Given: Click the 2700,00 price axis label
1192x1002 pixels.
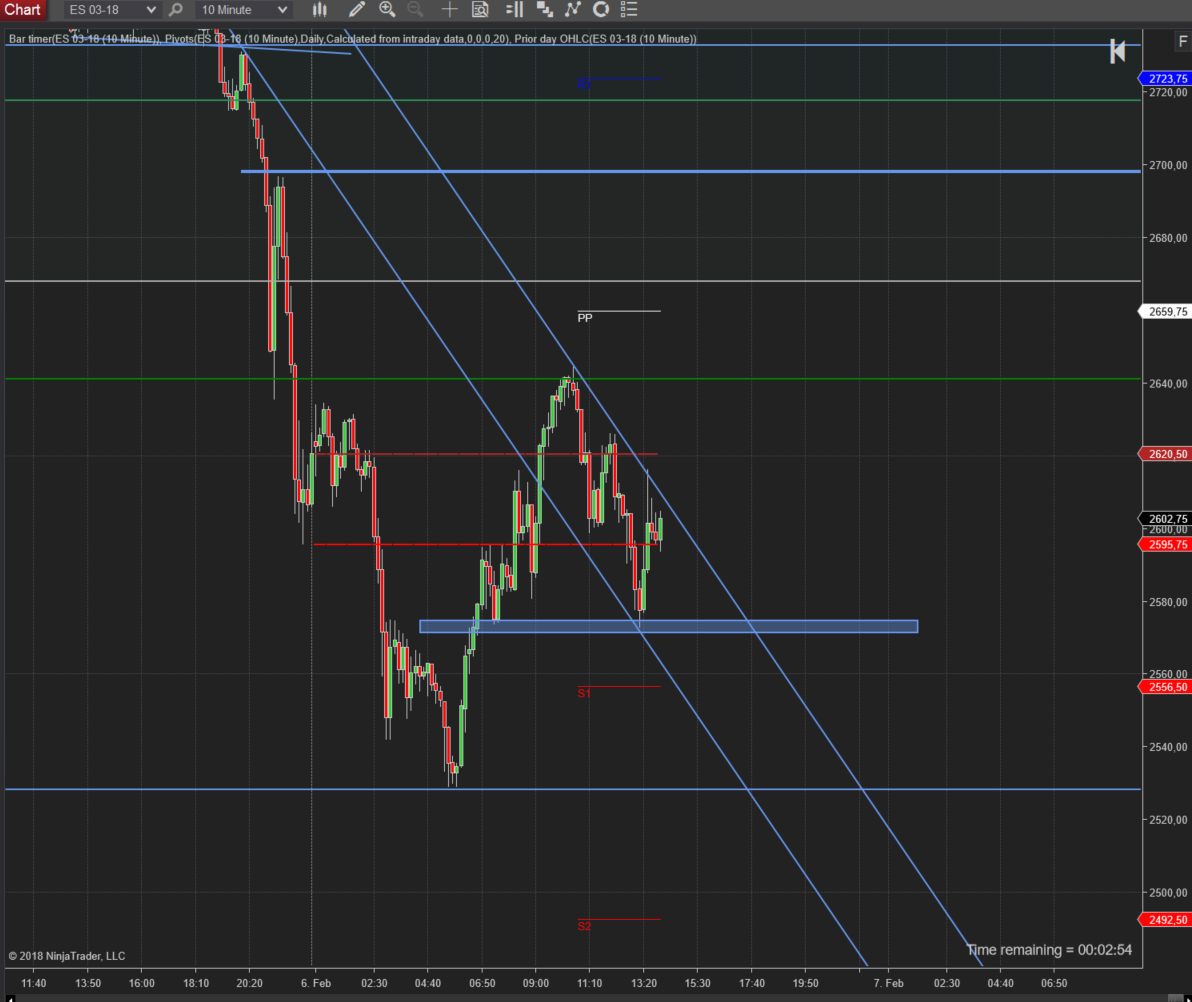Looking at the screenshot, I should coord(1168,165).
